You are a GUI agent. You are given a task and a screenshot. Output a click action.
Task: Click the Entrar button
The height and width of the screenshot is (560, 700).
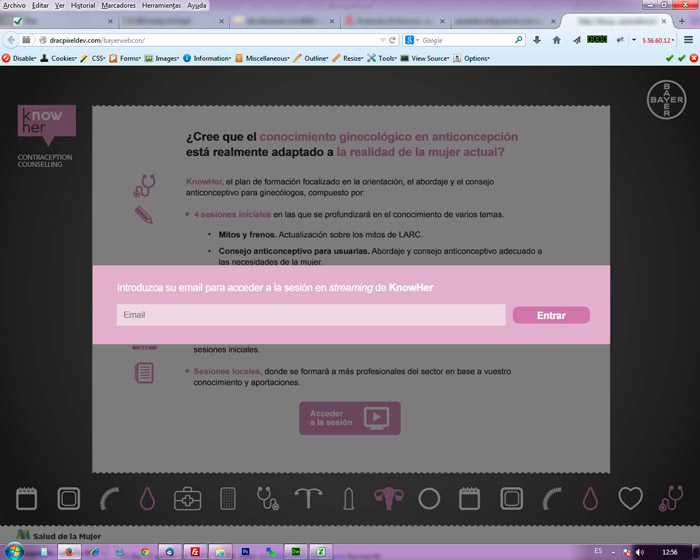pos(551,315)
